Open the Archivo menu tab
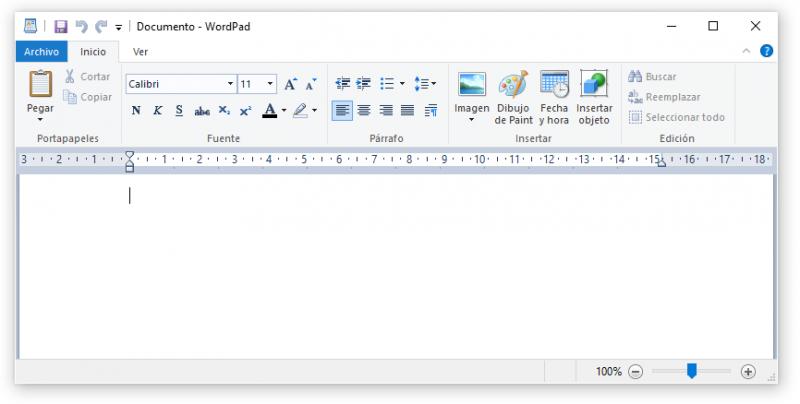 (x=41, y=52)
